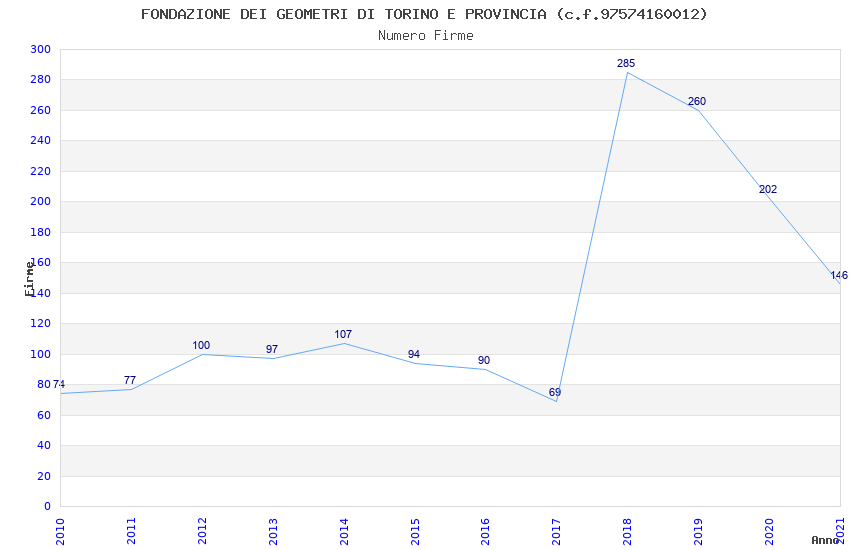
Task: Click the x-axis year label 2010
Action: (x=60, y=532)
